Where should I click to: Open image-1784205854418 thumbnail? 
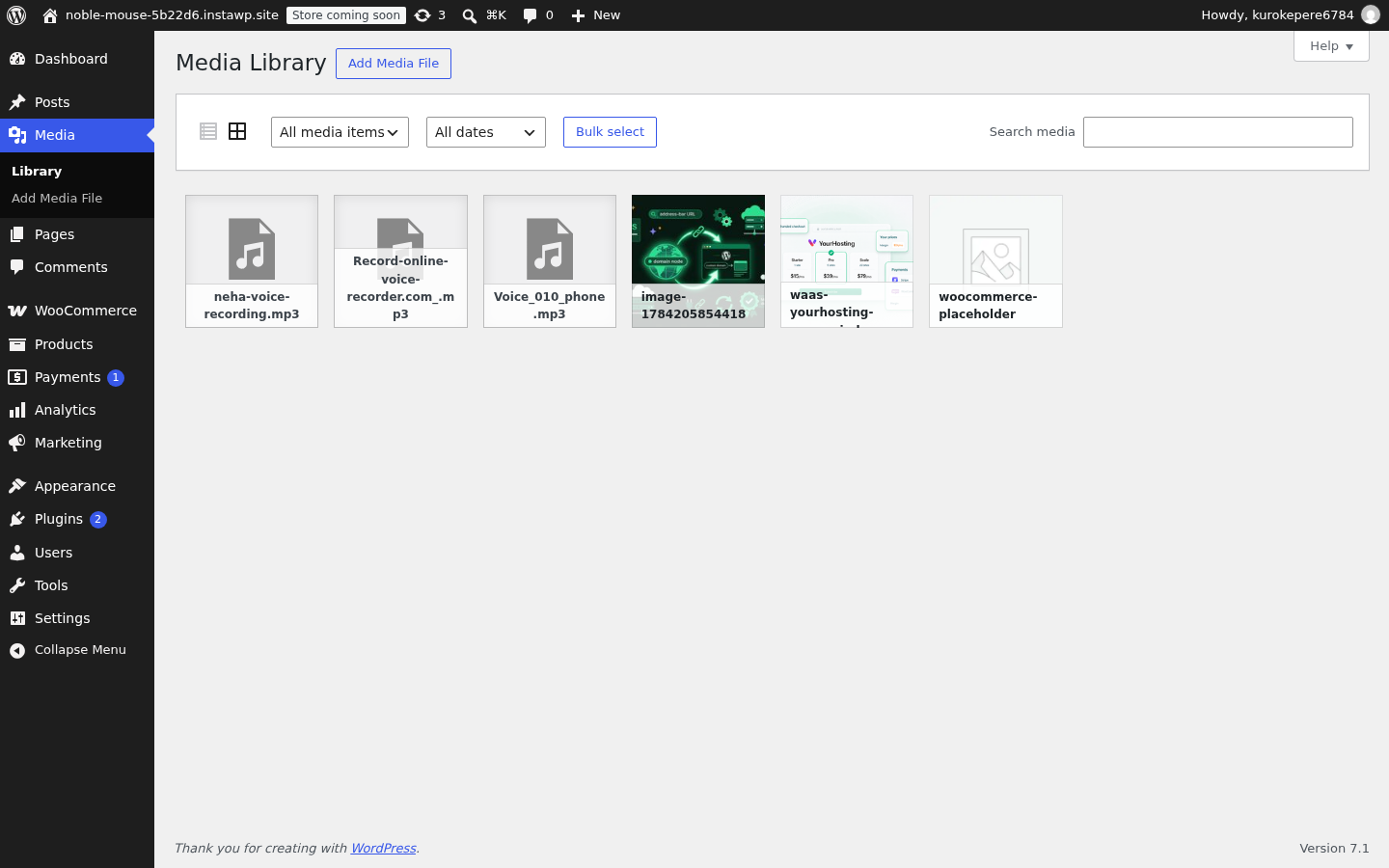(698, 261)
